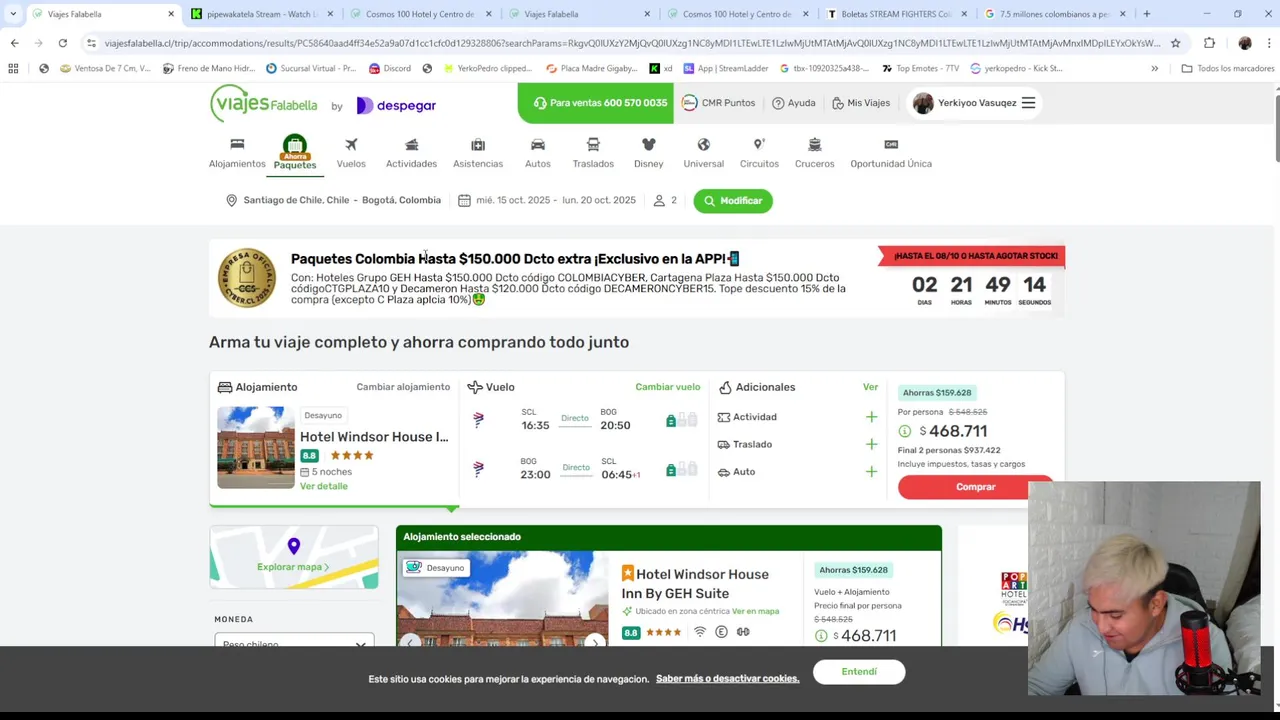Image resolution: width=1280 pixels, height=720 pixels.
Task: Click the red Comprar button
Action: tap(975, 487)
